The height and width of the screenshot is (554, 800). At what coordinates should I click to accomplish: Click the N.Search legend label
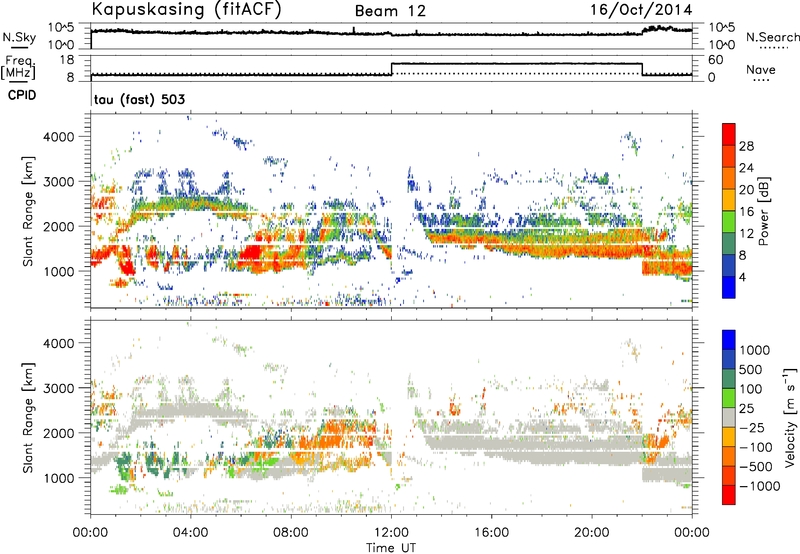click(x=772, y=37)
